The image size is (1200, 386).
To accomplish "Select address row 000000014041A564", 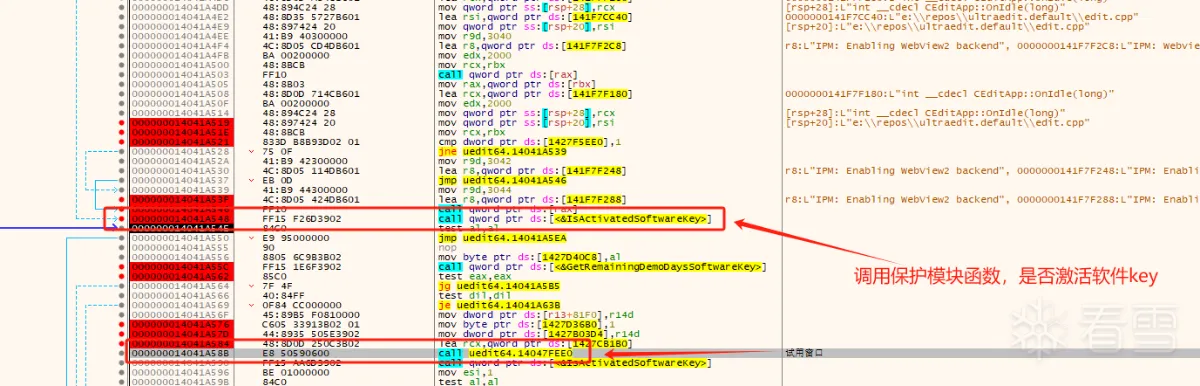I will click(181, 285).
